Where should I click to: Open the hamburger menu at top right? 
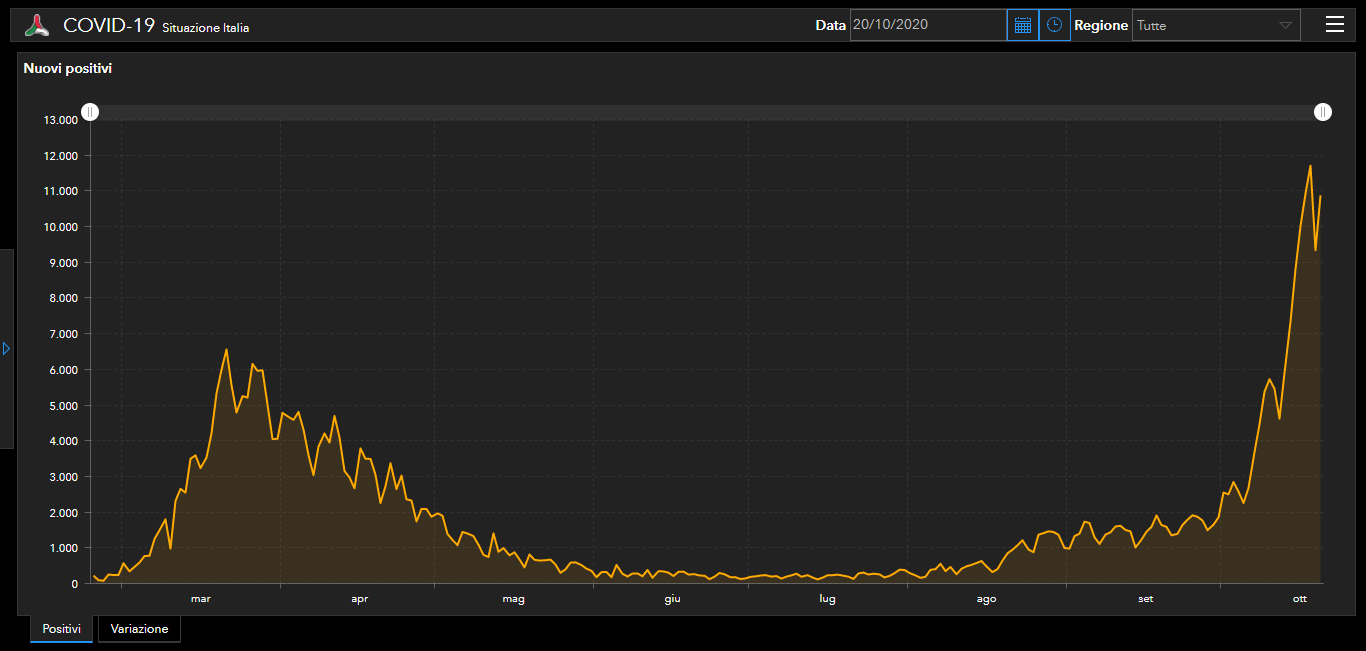point(1334,25)
